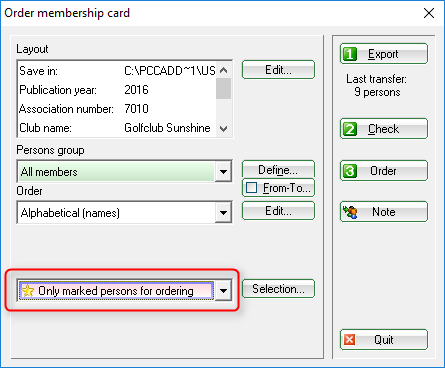Click Edit button beside Alphabetical order
Image resolution: width=445 pixels, height=368 pixels.
point(278,211)
